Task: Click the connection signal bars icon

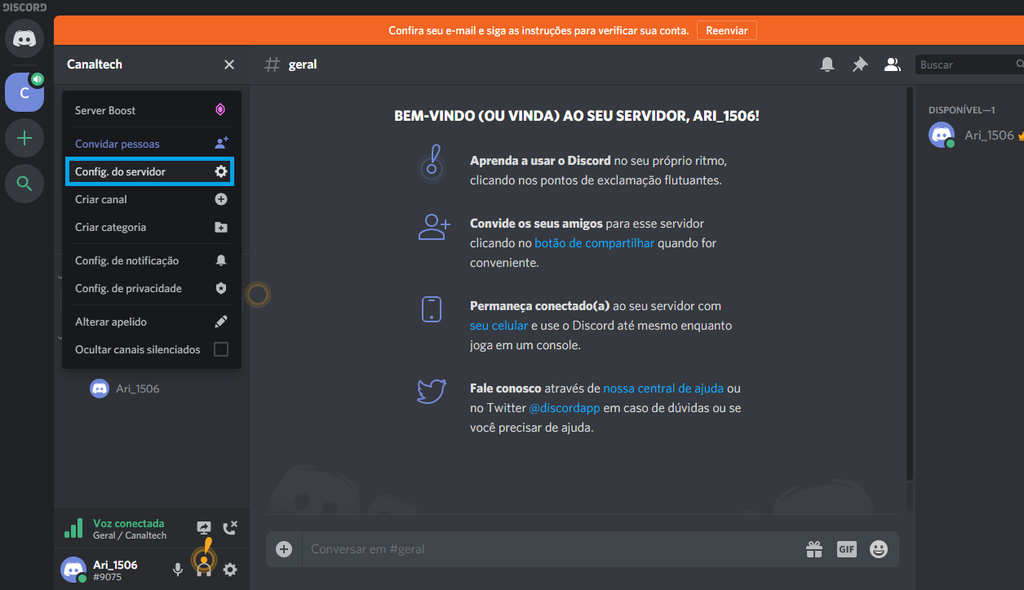Action: pyautogui.click(x=74, y=528)
